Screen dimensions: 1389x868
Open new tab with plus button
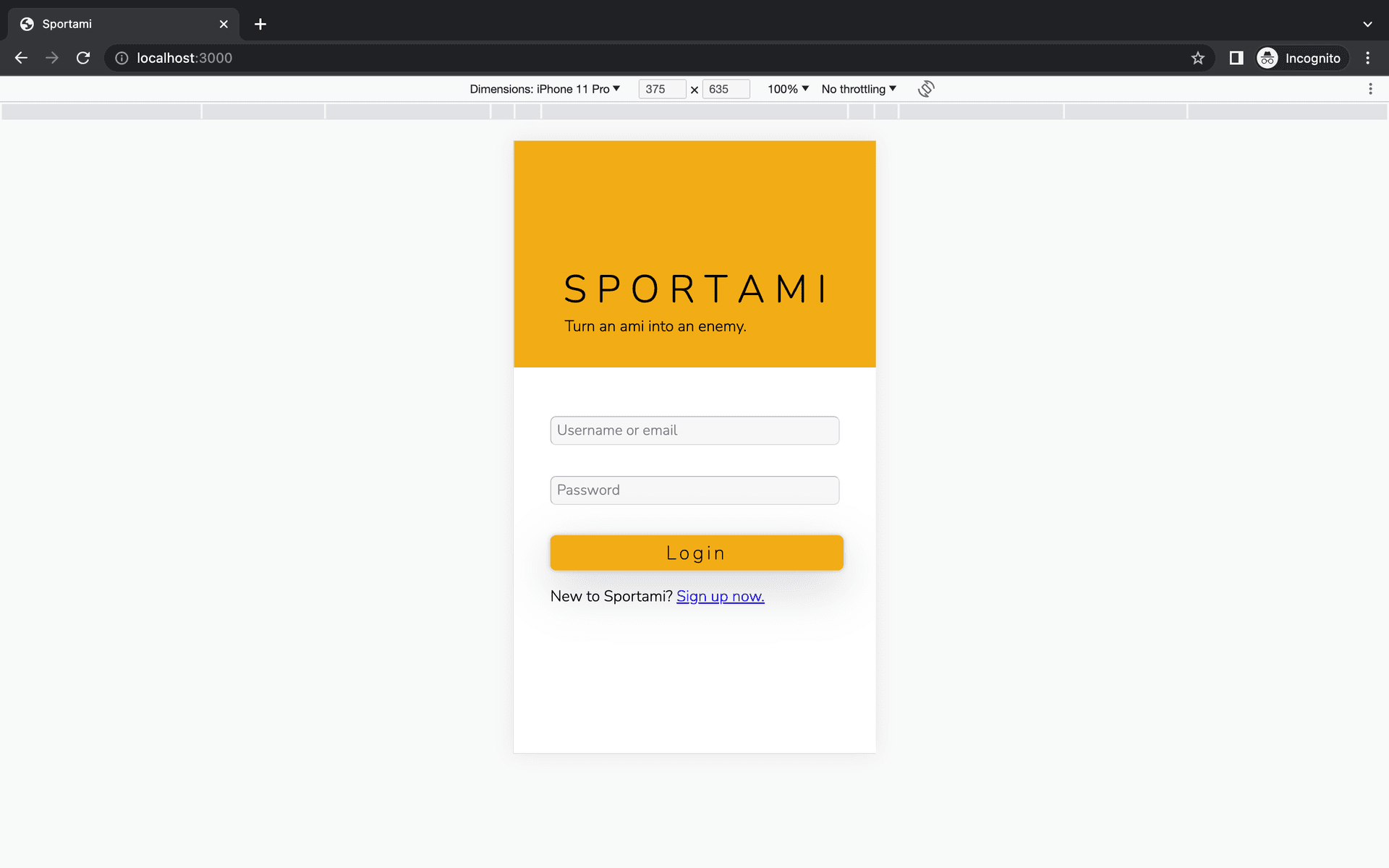click(260, 24)
